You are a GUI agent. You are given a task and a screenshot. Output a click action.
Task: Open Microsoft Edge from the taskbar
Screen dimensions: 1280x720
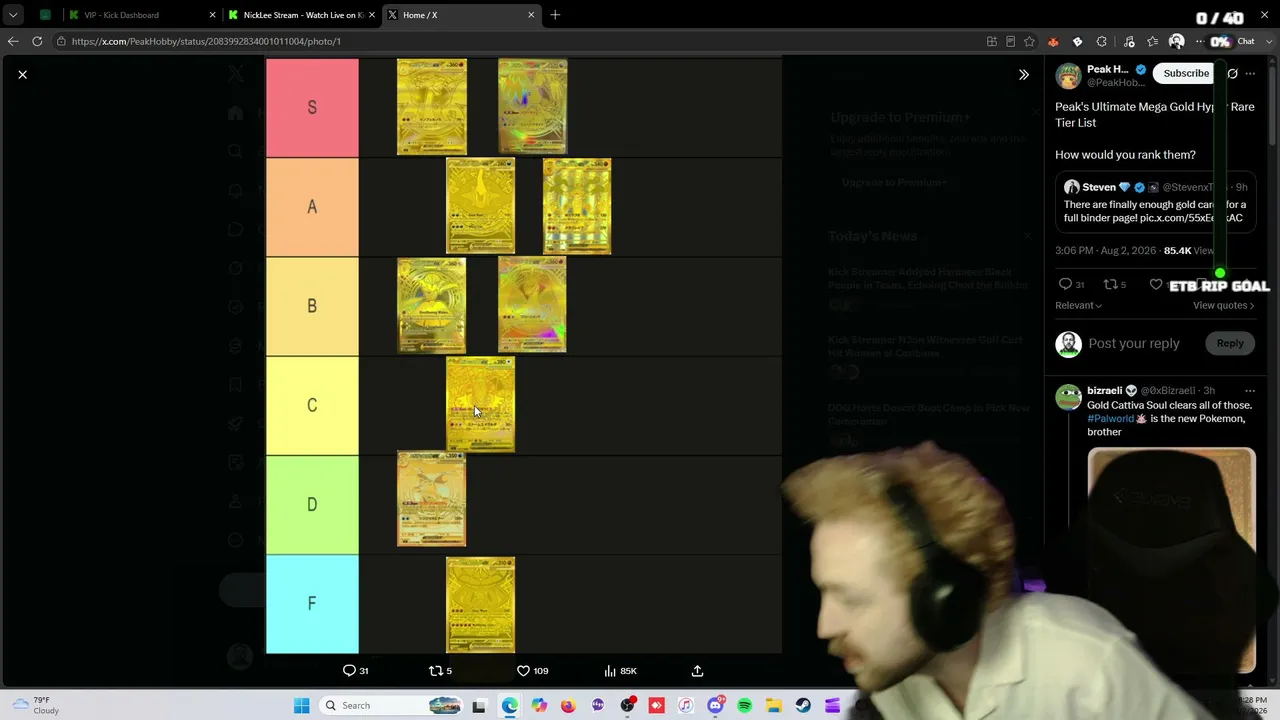(509, 706)
